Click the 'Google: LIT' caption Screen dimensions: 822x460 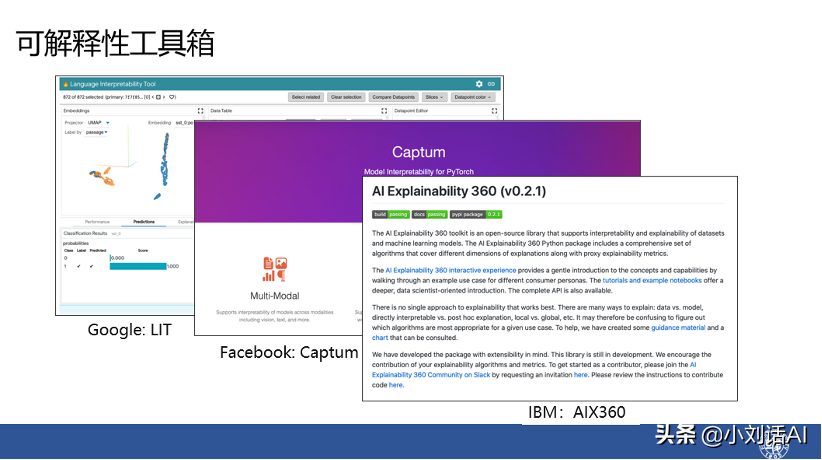129,329
